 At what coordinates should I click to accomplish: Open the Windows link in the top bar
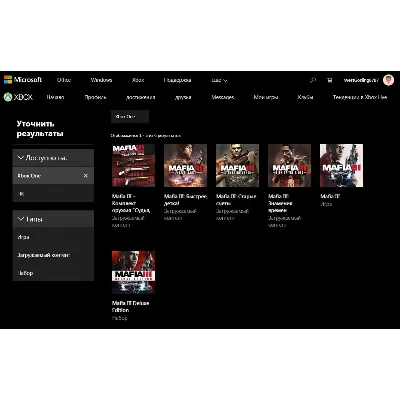(101, 80)
